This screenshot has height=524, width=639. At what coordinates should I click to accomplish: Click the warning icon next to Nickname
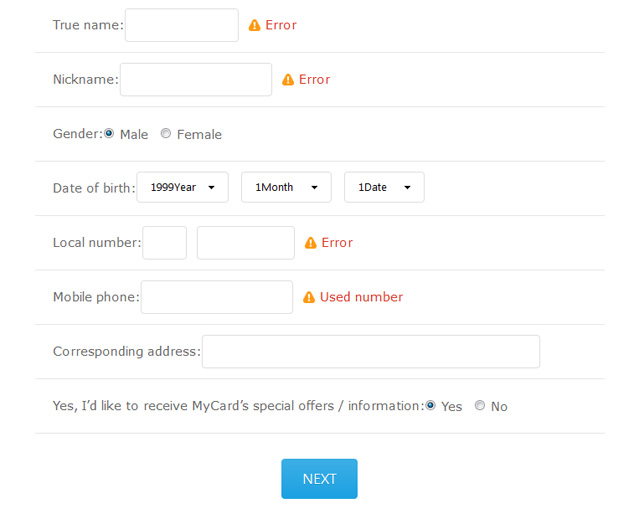(x=288, y=79)
